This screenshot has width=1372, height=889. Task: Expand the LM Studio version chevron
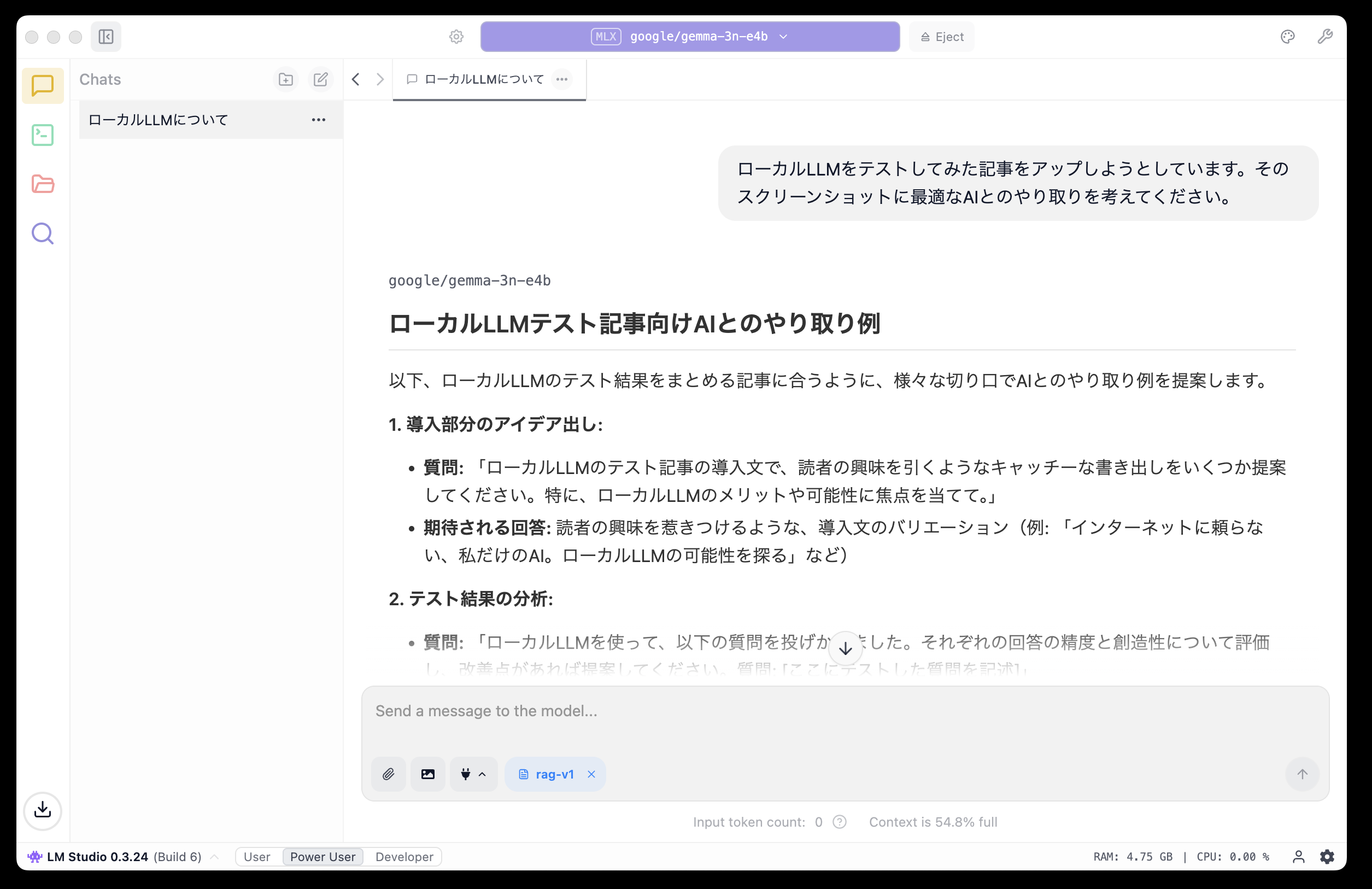tap(214, 857)
